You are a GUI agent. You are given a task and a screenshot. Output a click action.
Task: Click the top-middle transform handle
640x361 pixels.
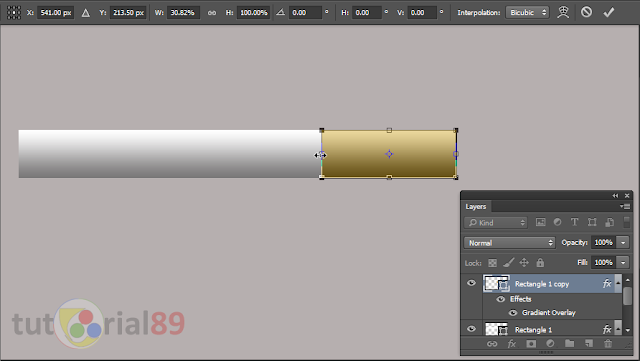point(389,130)
